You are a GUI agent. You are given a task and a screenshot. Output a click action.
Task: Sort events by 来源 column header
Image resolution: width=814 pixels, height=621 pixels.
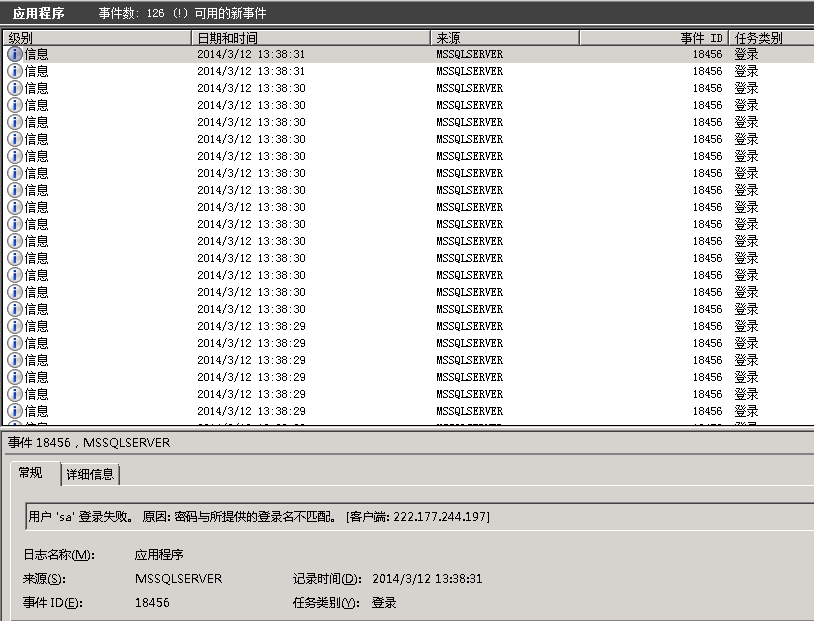point(505,38)
